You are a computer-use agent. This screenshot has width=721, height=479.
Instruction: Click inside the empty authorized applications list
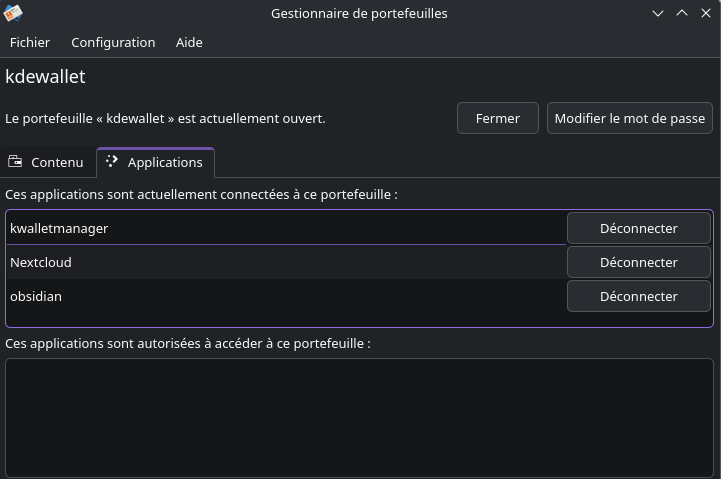359,415
